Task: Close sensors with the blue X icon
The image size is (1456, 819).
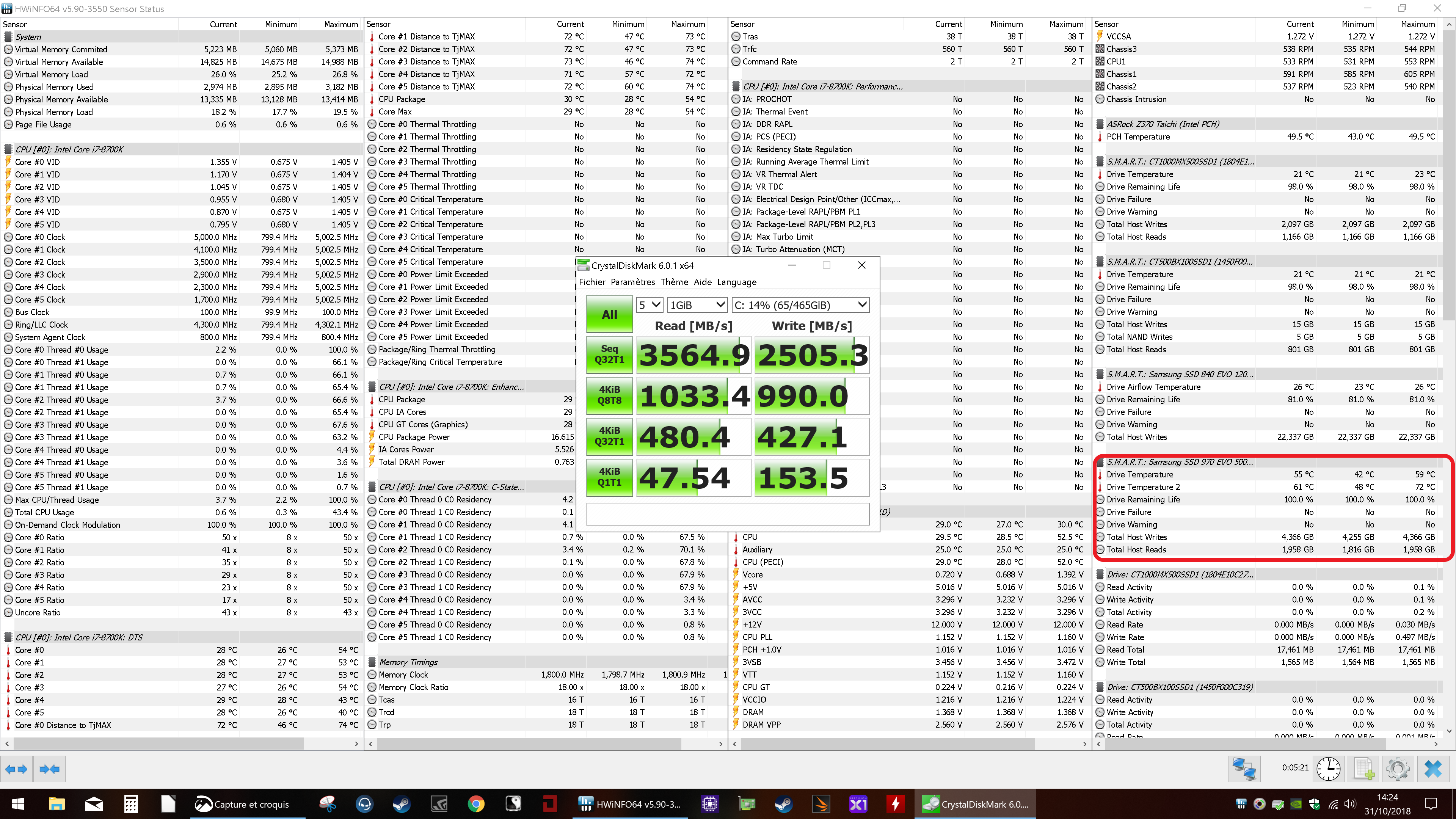Action: [x=1433, y=769]
